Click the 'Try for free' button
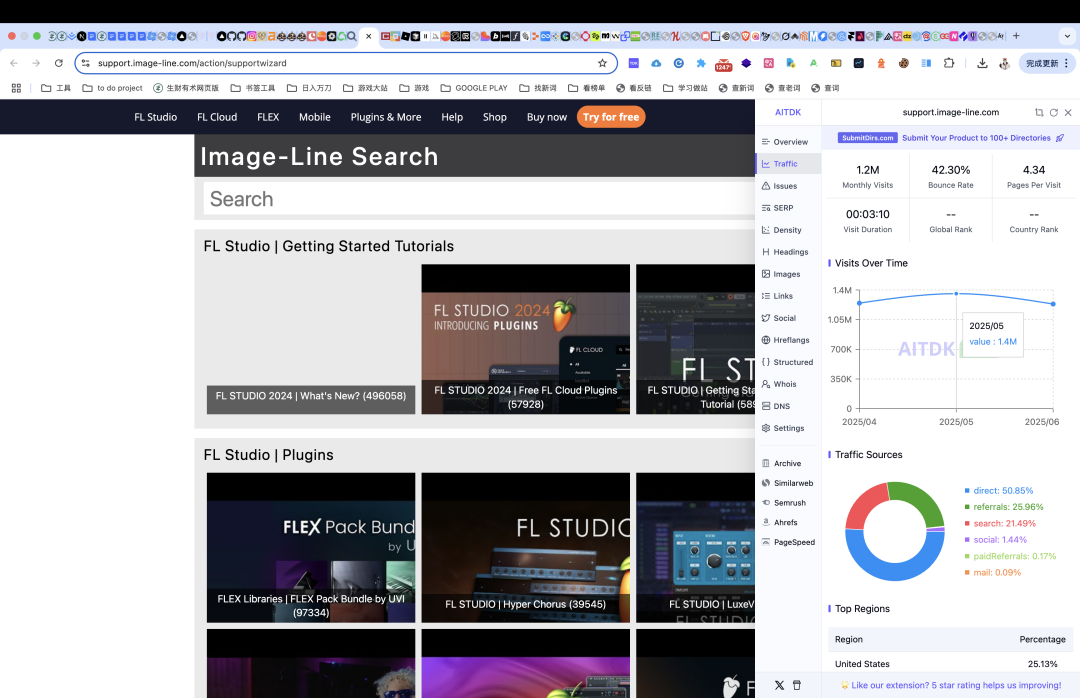 click(611, 117)
